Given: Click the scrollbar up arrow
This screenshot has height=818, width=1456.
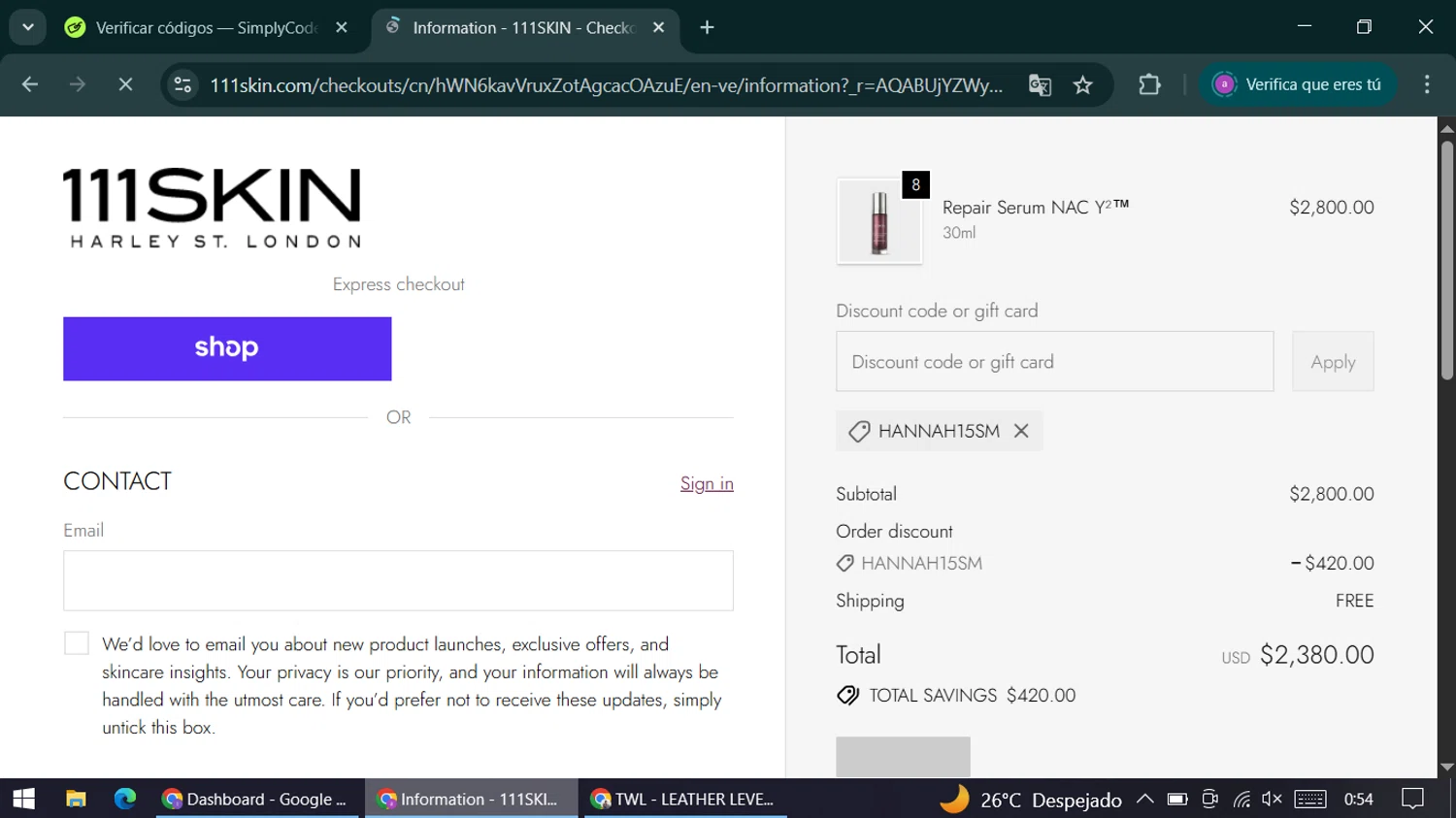Looking at the screenshot, I should 1447,128.
